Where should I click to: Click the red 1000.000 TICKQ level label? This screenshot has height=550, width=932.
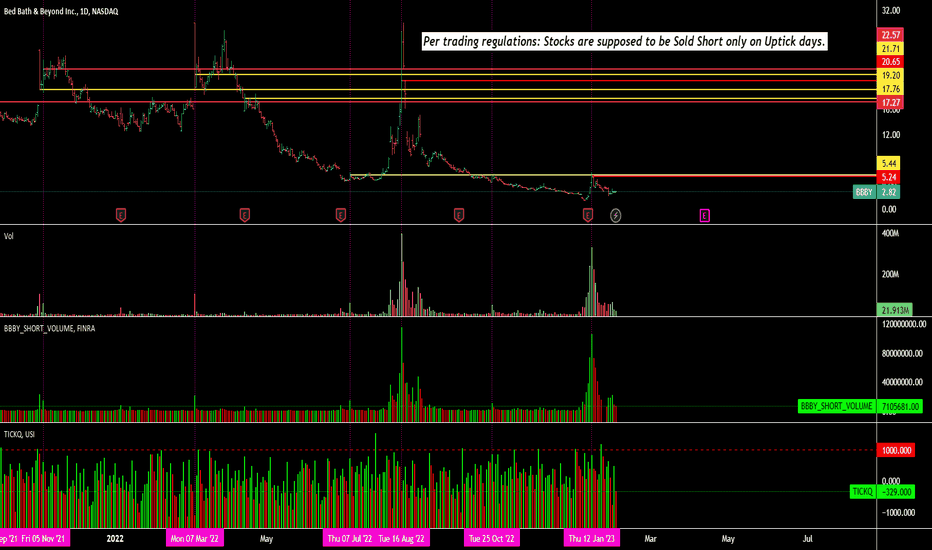point(896,450)
